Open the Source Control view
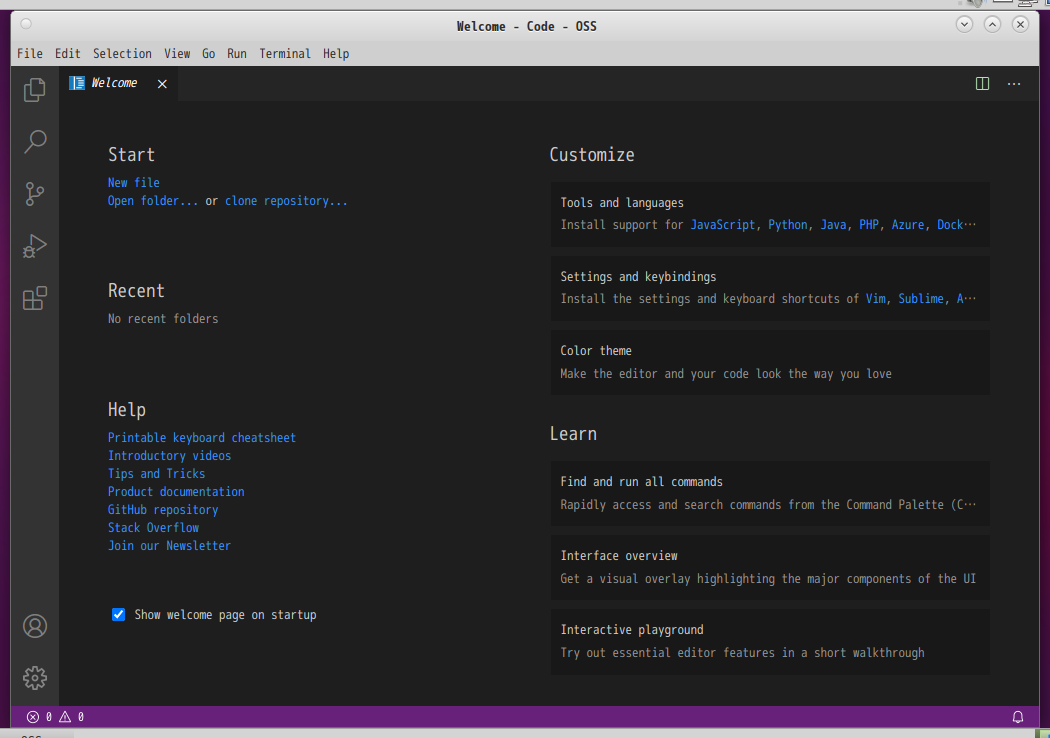Image resolution: width=1050 pixels, height=738 pixels. coord(35,194)
